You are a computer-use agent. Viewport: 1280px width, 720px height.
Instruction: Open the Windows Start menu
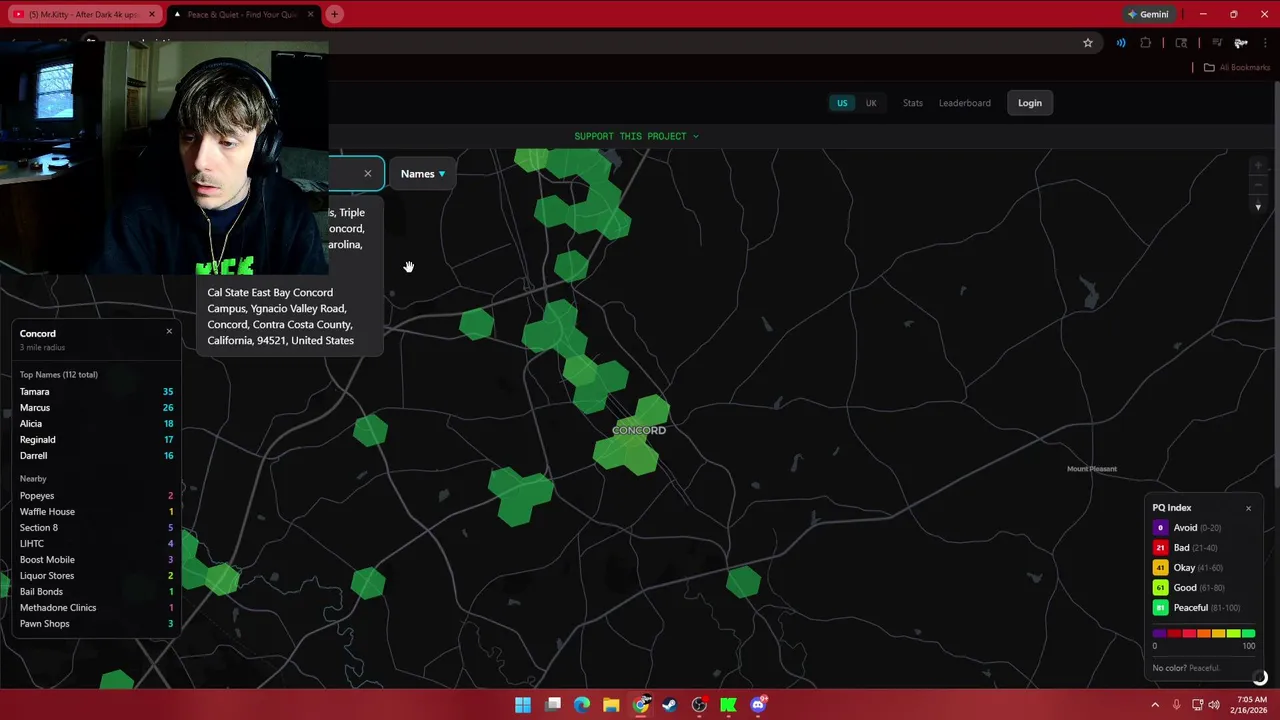pos(523,705)
